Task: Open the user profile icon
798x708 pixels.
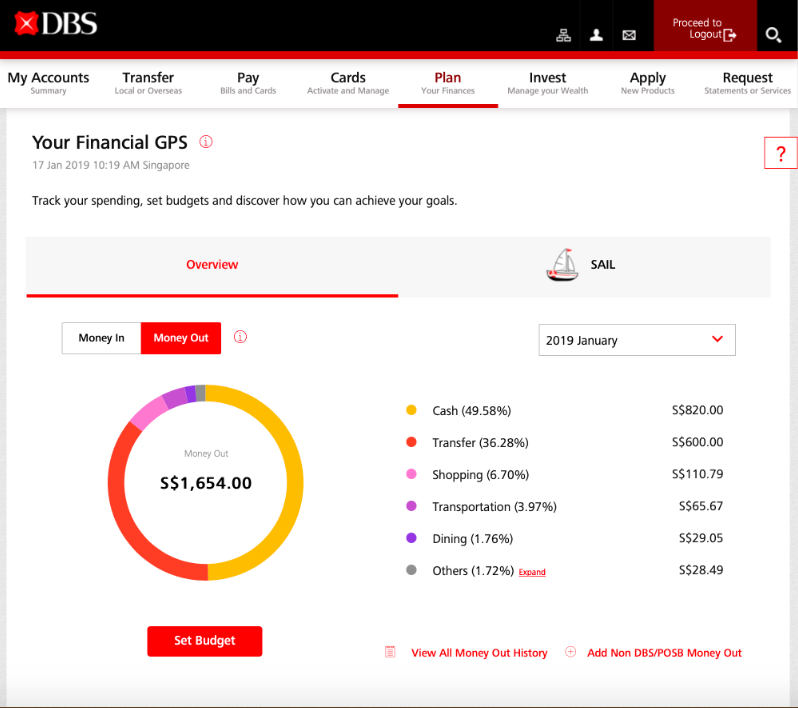Action: coord(596,35)
